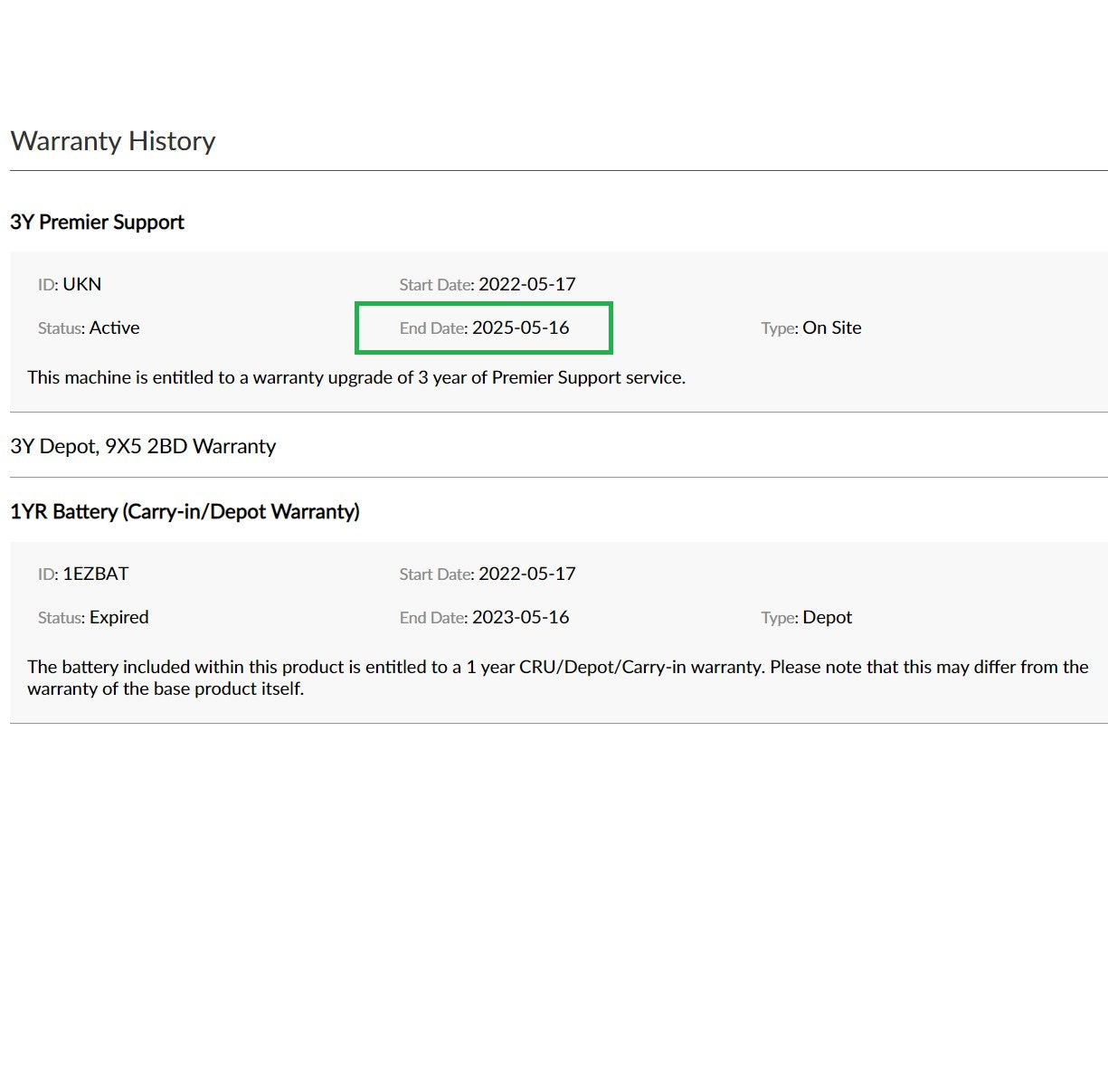Click the battery warranty start date value
Viewport: 1108px width, 1092px height.
(x=526, y=574)
